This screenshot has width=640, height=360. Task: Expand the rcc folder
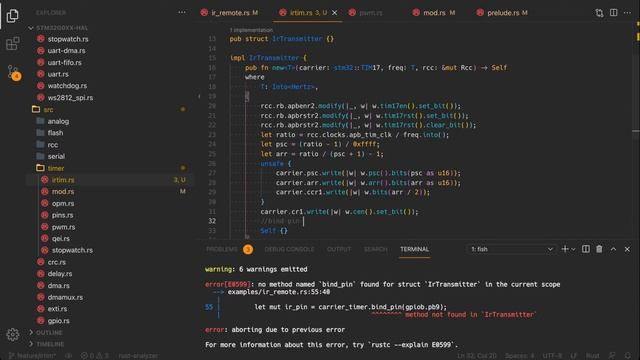click(53, 144)
